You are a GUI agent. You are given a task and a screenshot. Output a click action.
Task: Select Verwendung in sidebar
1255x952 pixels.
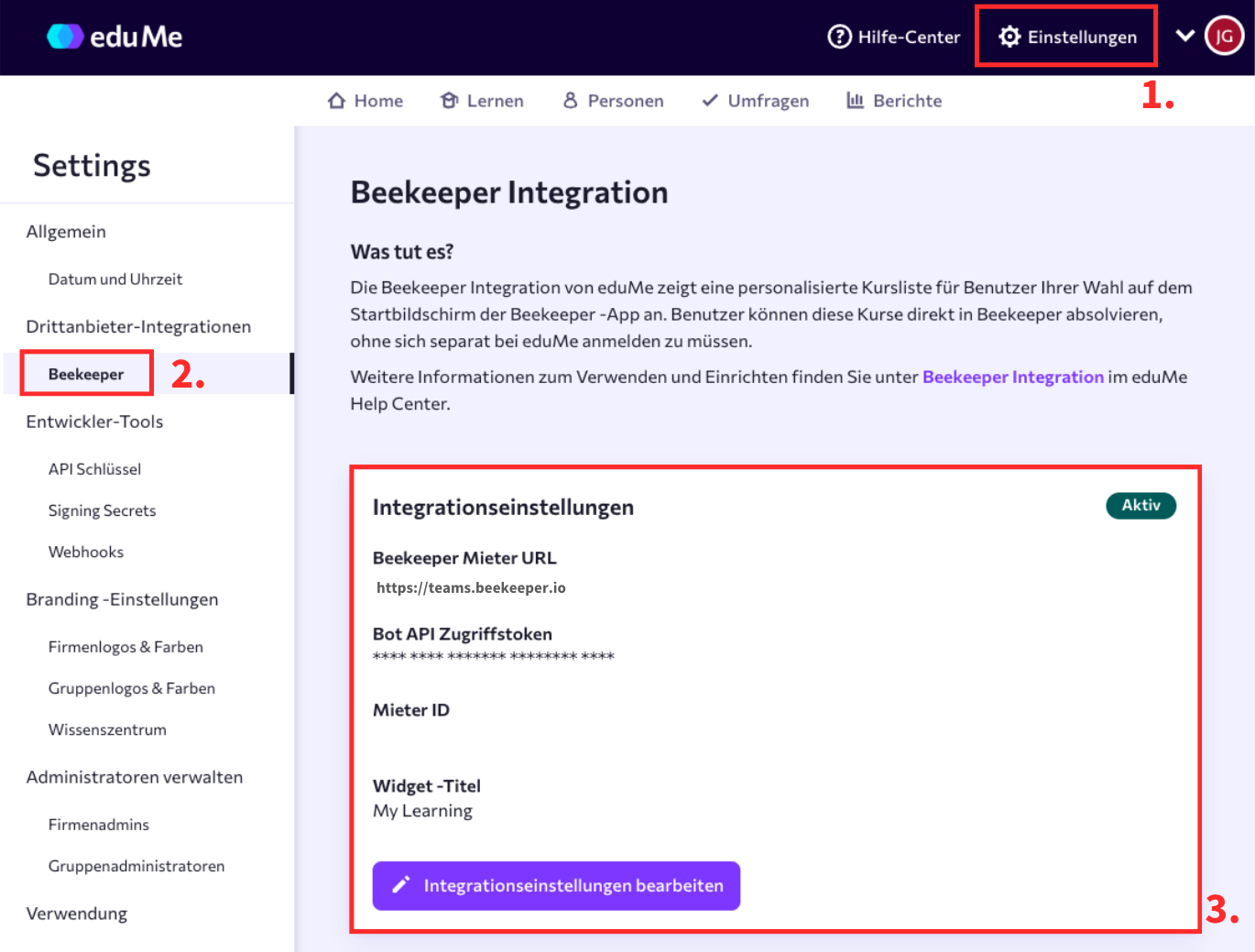(77, 914)
